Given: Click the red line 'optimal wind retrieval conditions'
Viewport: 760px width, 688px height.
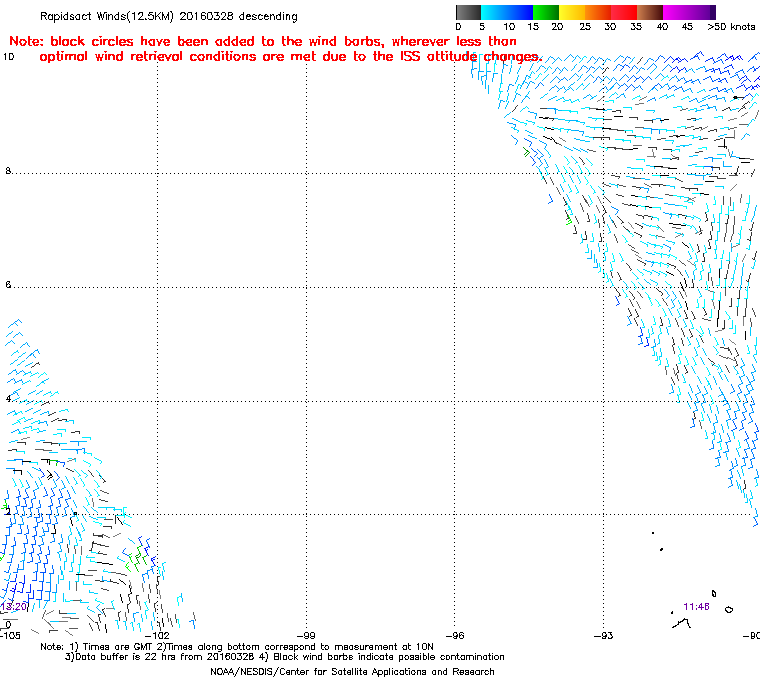Looking at the screenshot, I should (x=290, y=56).
